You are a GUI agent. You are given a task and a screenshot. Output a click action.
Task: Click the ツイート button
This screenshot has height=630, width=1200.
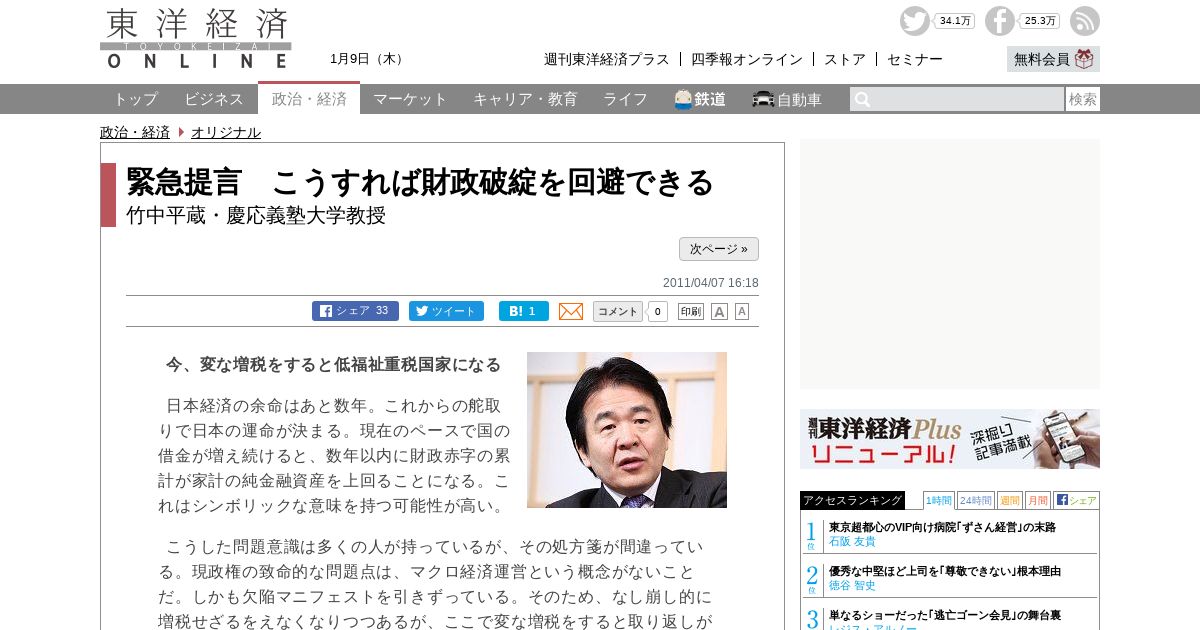446,311
